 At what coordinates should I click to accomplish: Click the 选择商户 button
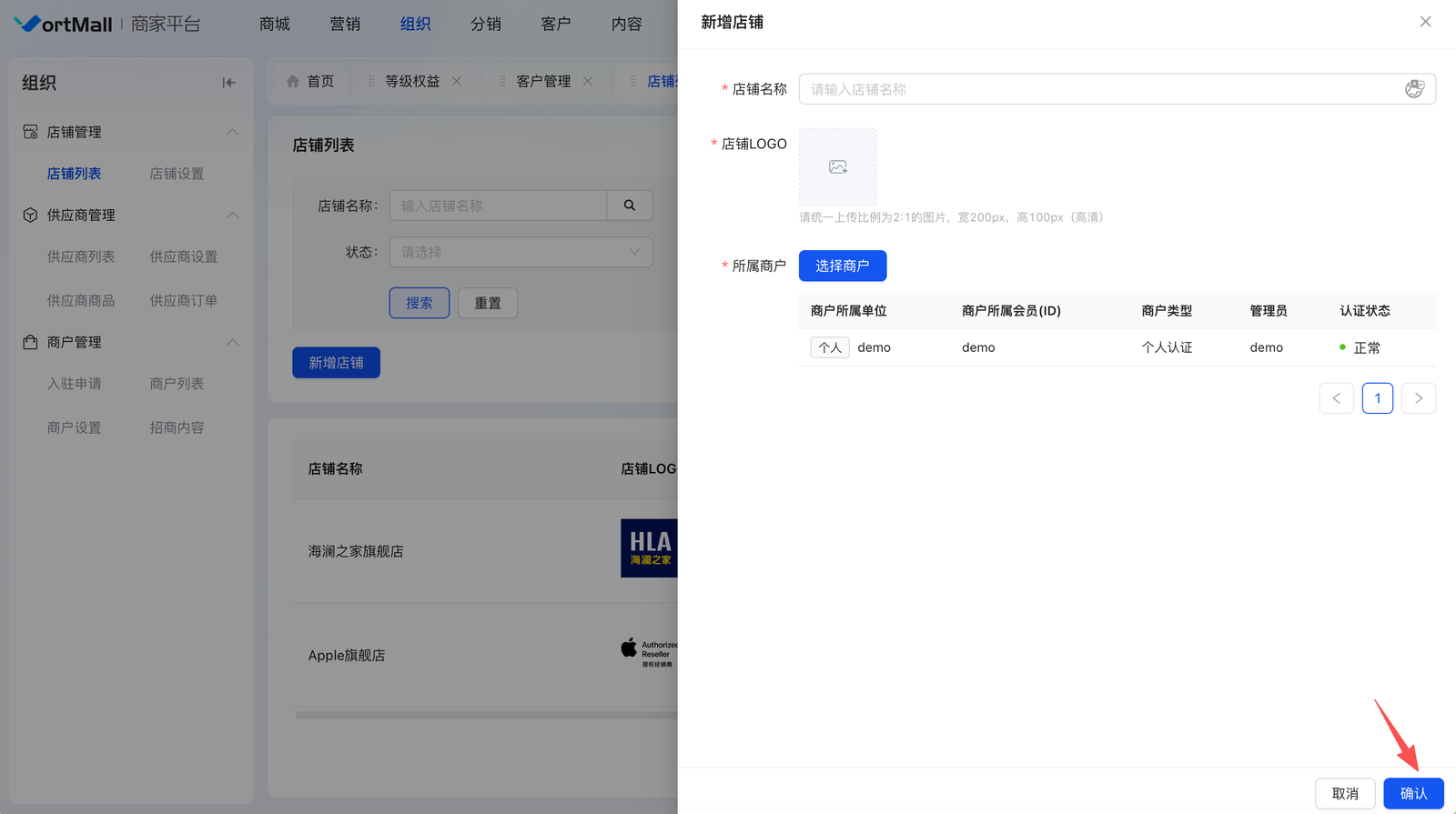(842, 266)
